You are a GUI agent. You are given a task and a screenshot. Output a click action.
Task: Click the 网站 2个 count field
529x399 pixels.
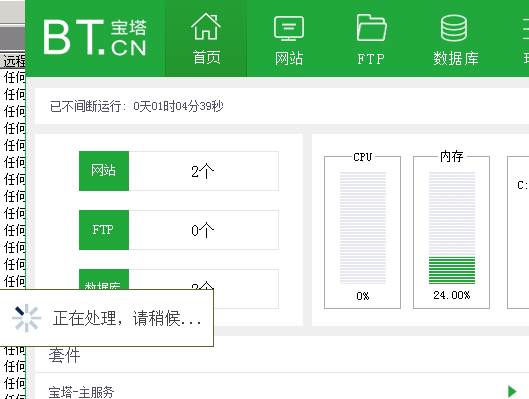[x=203, y=171]
